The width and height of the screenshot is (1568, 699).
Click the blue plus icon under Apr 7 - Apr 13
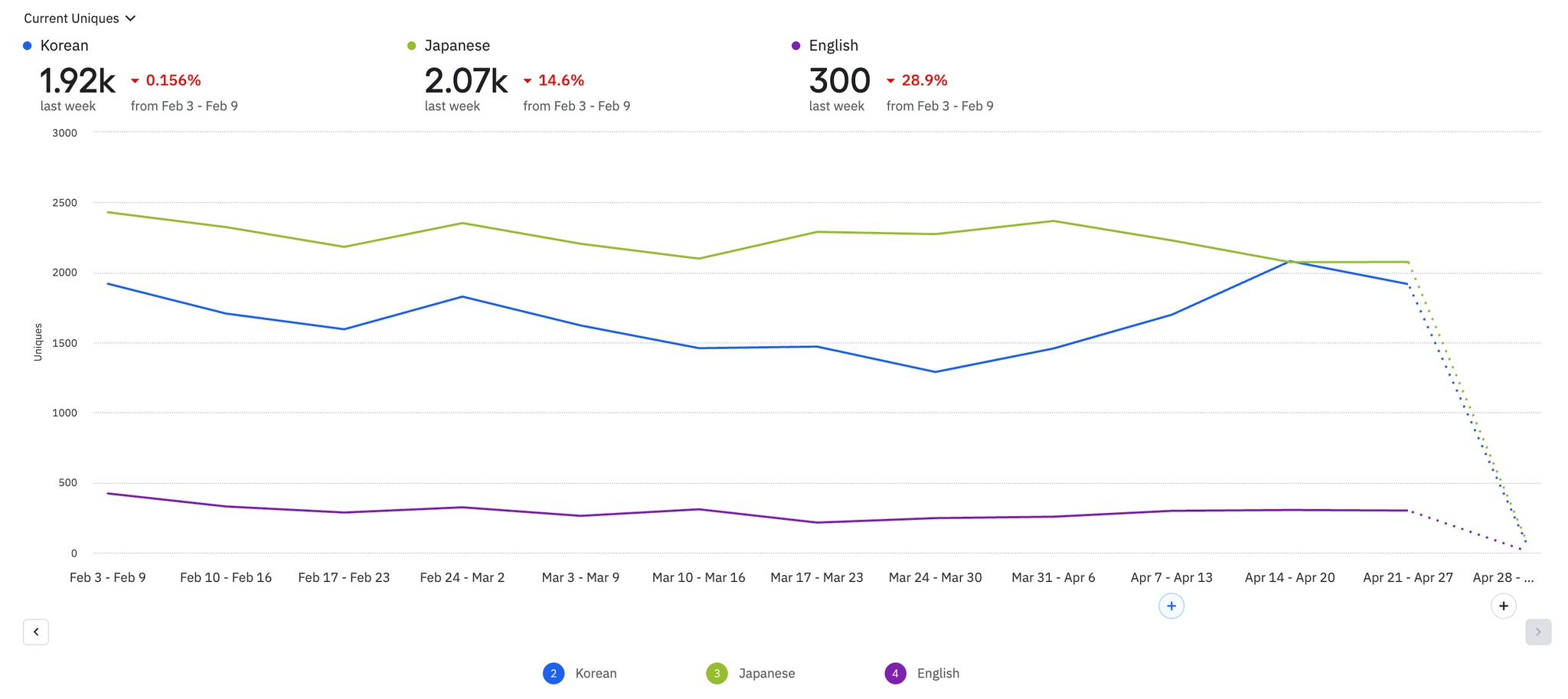tap(1171, 606)
